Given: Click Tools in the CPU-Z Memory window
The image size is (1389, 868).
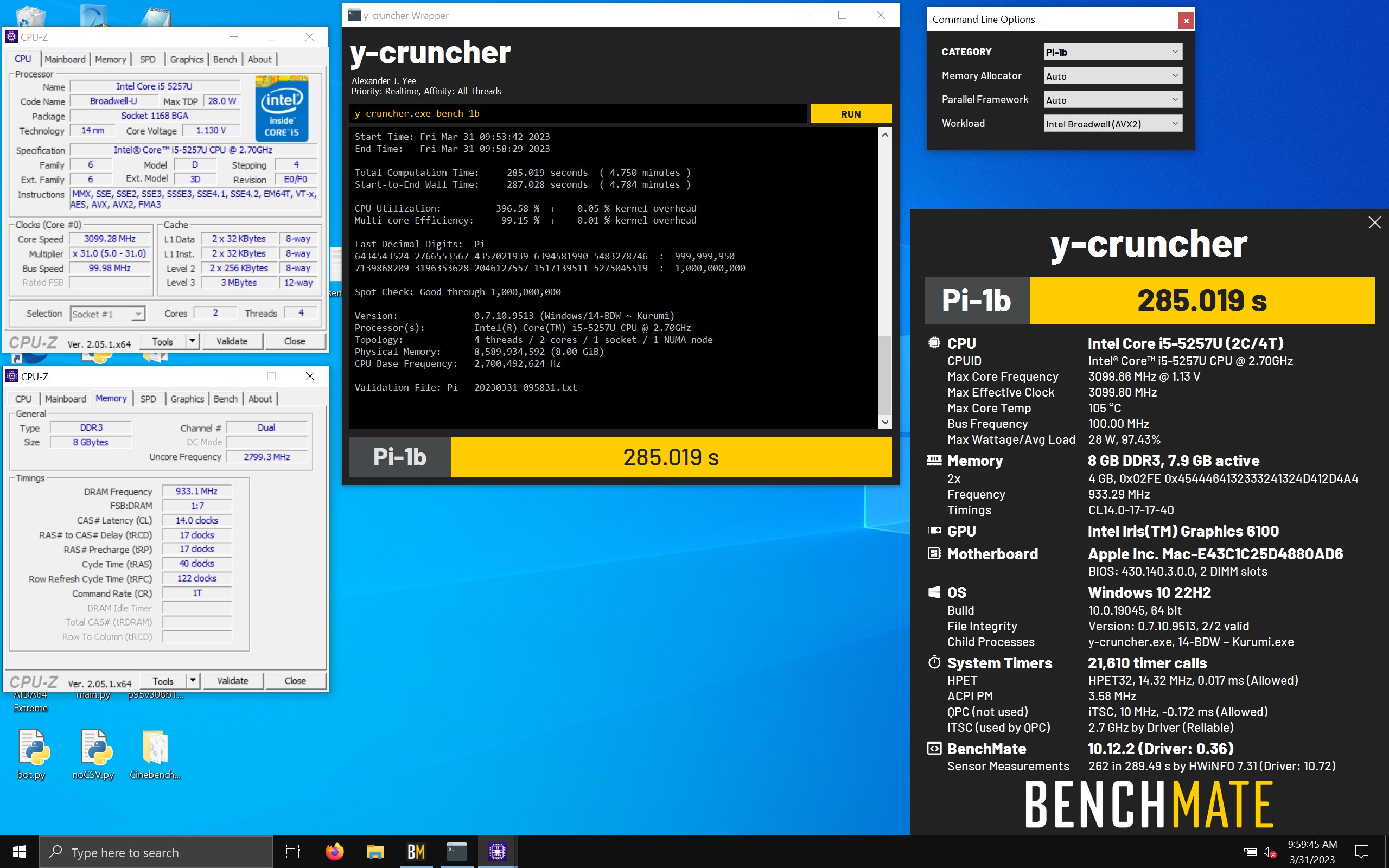Looking at the screenshot, I should [163, 681].
